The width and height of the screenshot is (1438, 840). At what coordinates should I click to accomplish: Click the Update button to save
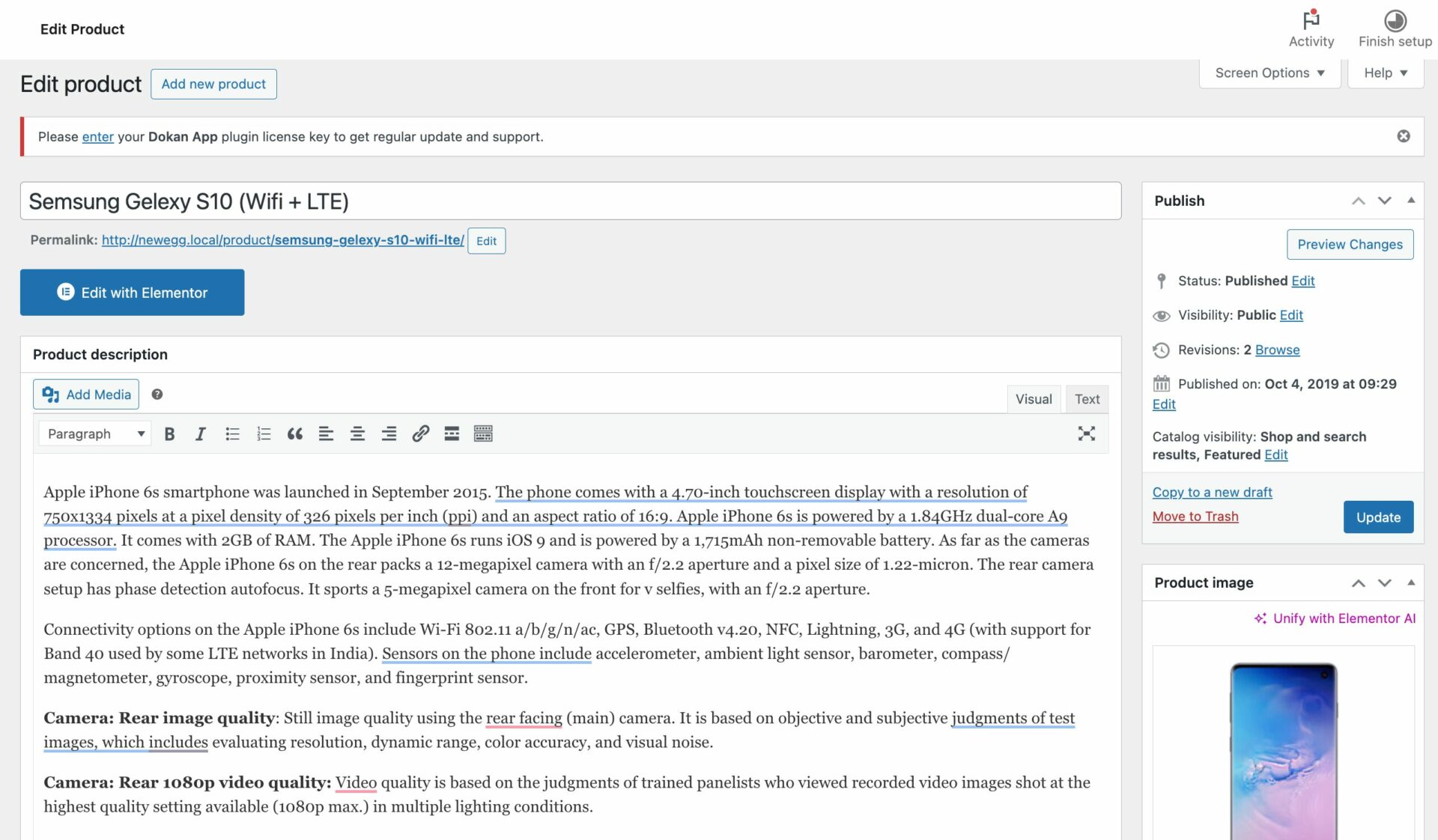point(1378,516)
